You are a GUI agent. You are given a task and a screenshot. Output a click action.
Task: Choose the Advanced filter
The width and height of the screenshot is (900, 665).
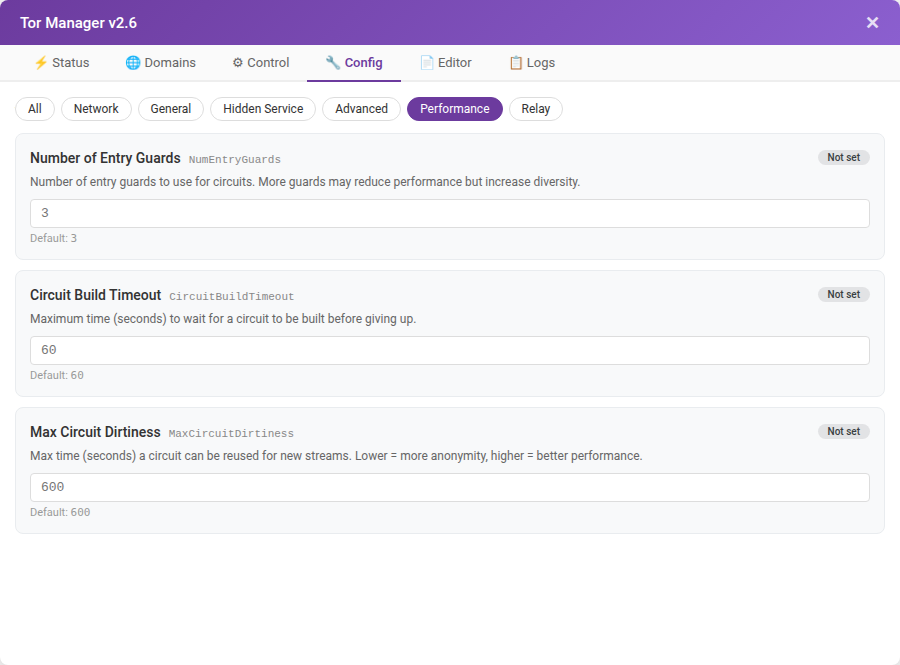click(x=362, y=109)
